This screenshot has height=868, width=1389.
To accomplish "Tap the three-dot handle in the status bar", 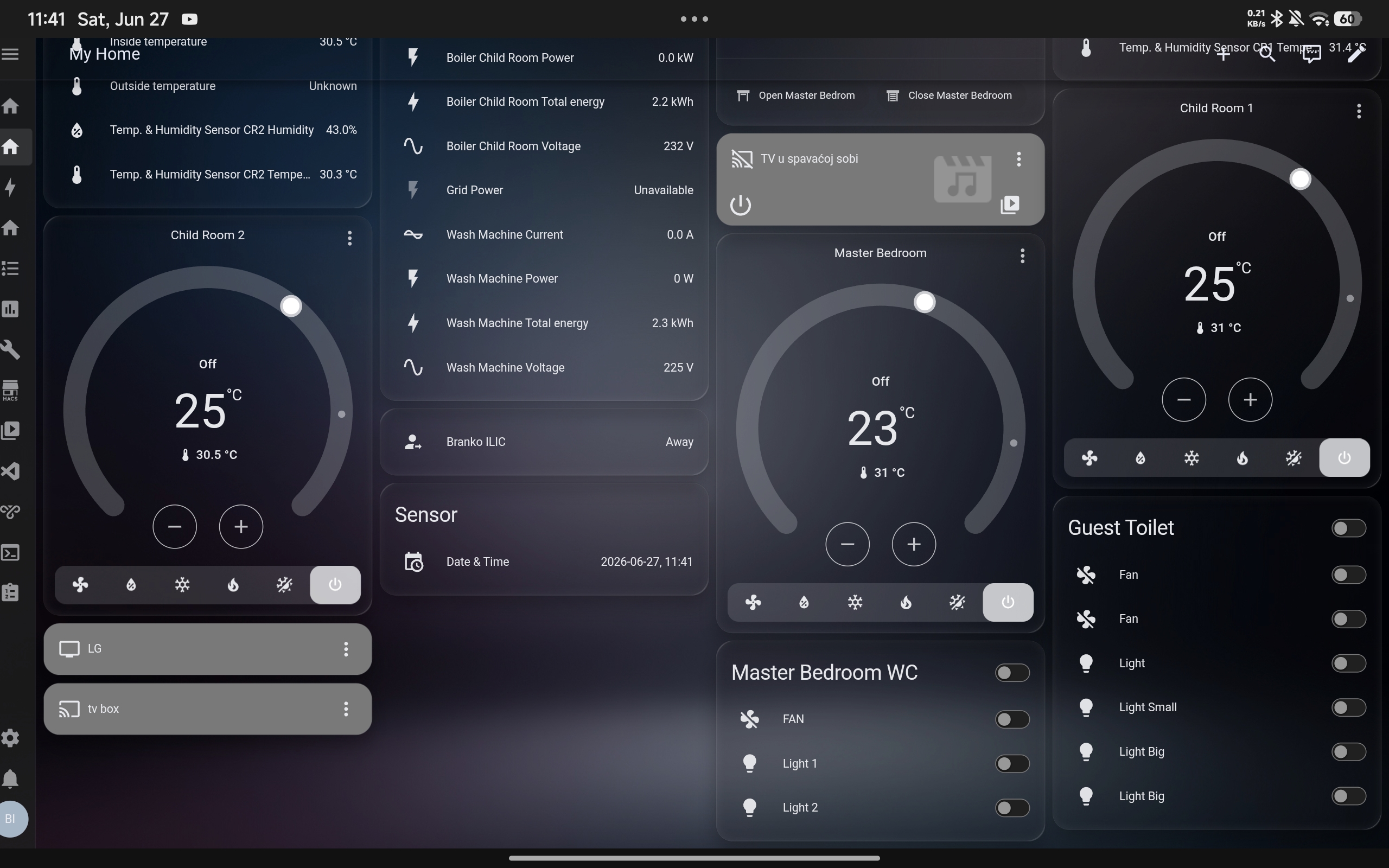I will point(694,19).
